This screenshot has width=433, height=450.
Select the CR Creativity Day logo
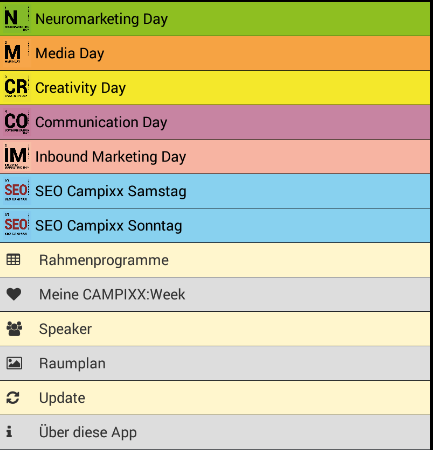point(17,88)
